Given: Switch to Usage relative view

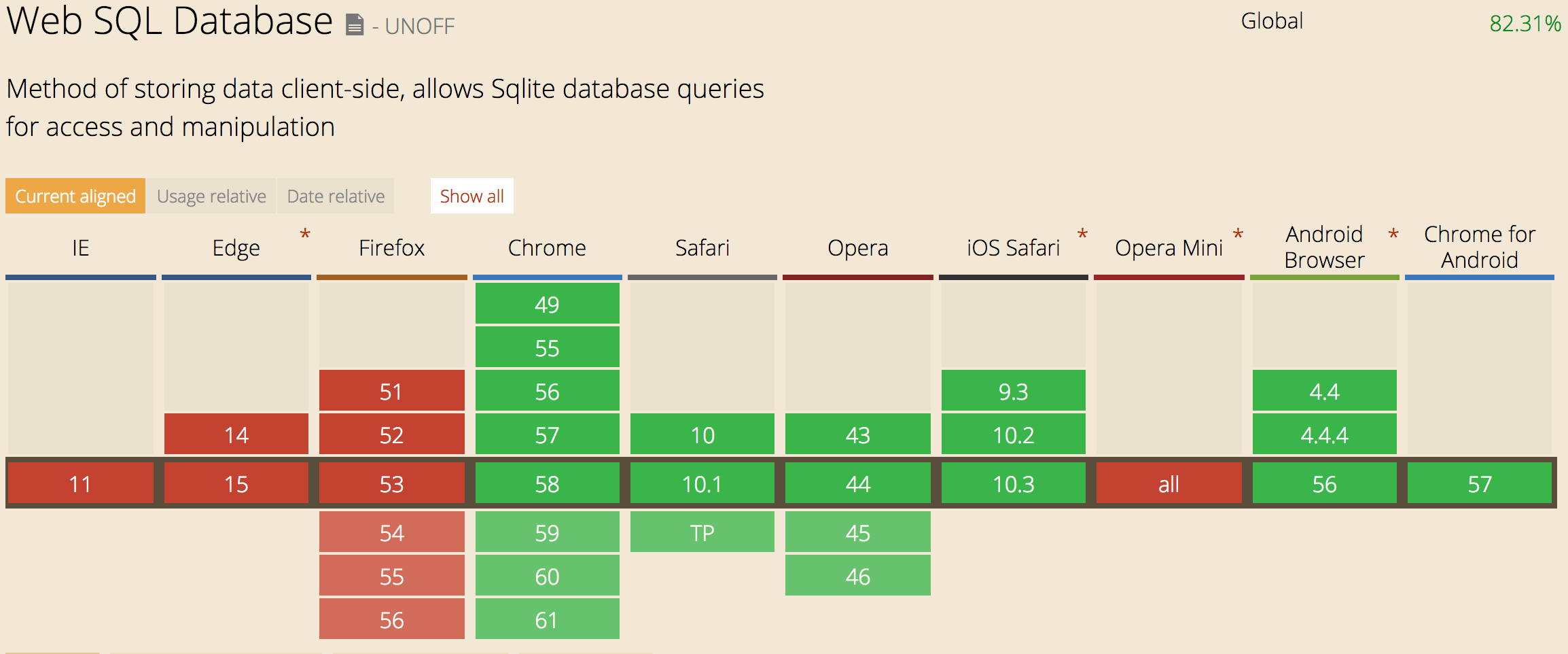Looking at the screenshot, I should coord(211,196).
